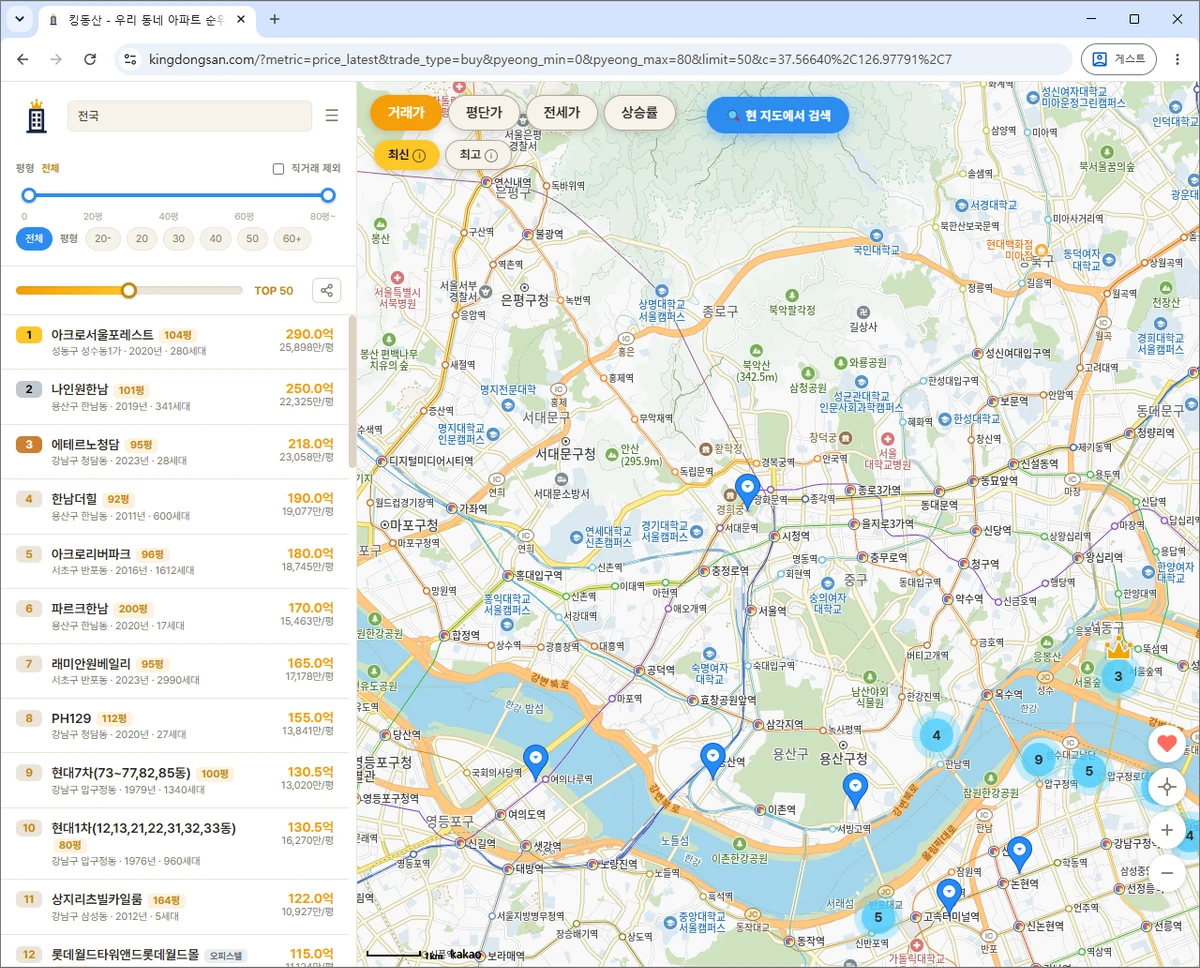Click cluster marker 5 near 신반포
The image size is (1200, 968).
pyautogui.click(x=878, y=917)
